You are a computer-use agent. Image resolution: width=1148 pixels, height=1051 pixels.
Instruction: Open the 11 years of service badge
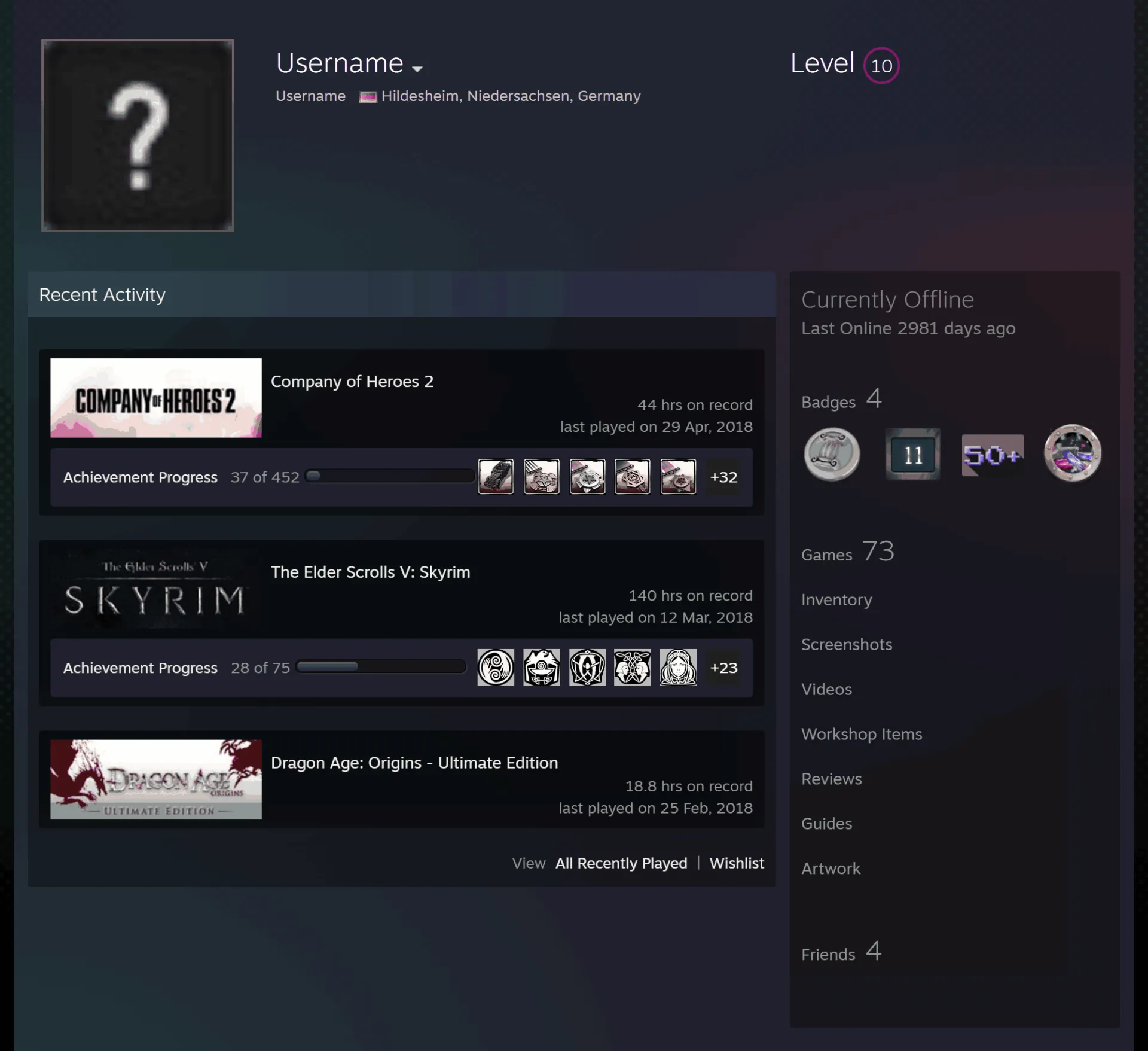click(x=913, y=455)
